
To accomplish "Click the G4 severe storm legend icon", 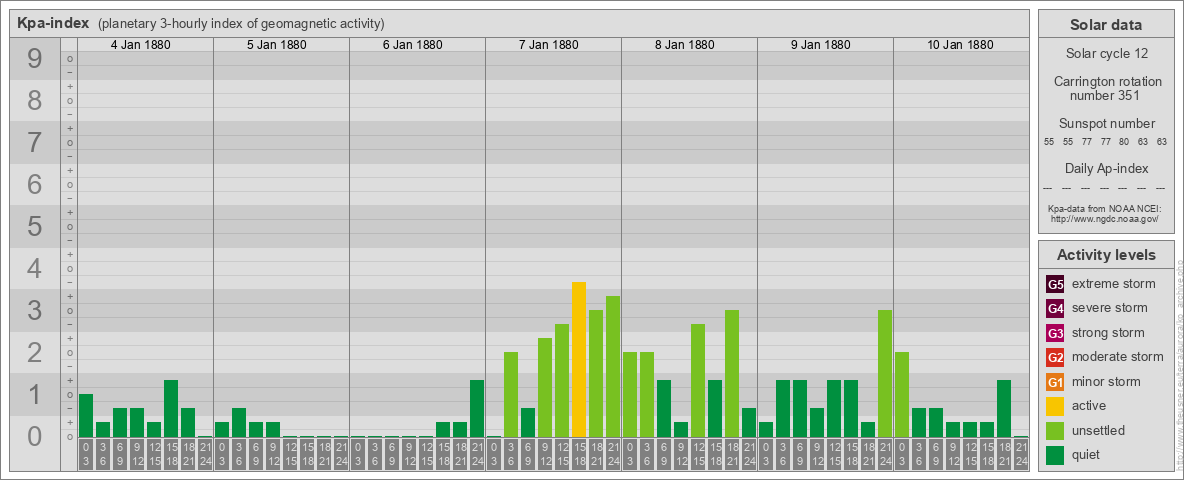I will (x=1055, y=309).
